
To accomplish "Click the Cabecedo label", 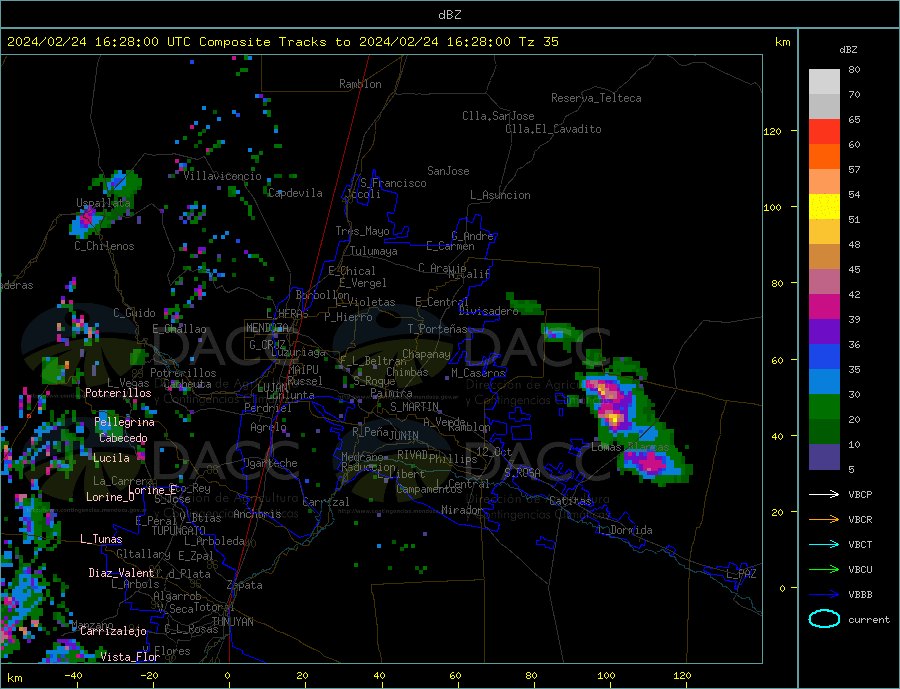I will [123, 438].
